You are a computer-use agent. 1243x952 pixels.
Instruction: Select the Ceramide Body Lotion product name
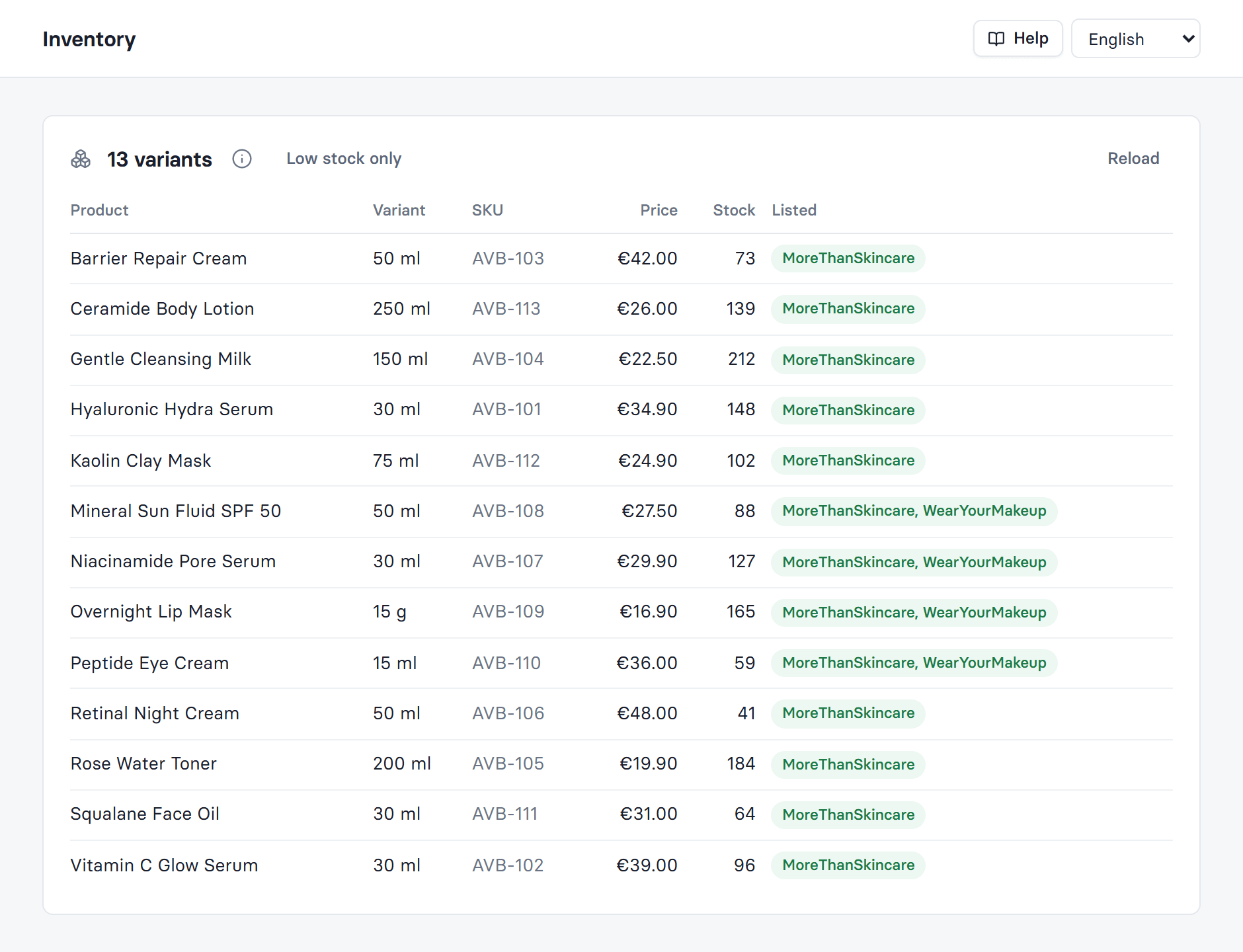pyautogui.click(x=163, y=309)
